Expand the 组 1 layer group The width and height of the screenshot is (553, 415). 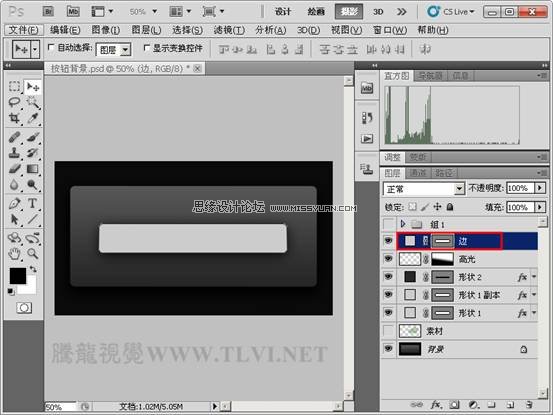tap(403, 224)
